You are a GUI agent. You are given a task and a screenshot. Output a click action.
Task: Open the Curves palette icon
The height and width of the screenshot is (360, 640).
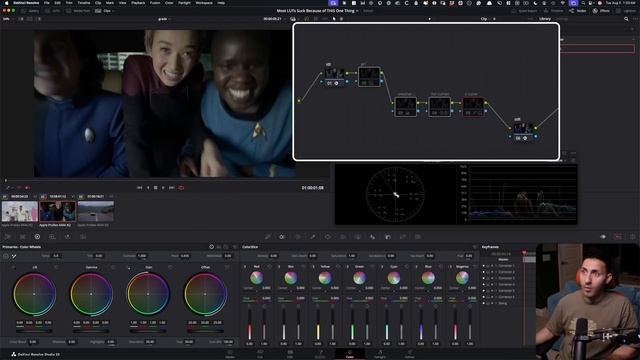(x=268, y=237)
